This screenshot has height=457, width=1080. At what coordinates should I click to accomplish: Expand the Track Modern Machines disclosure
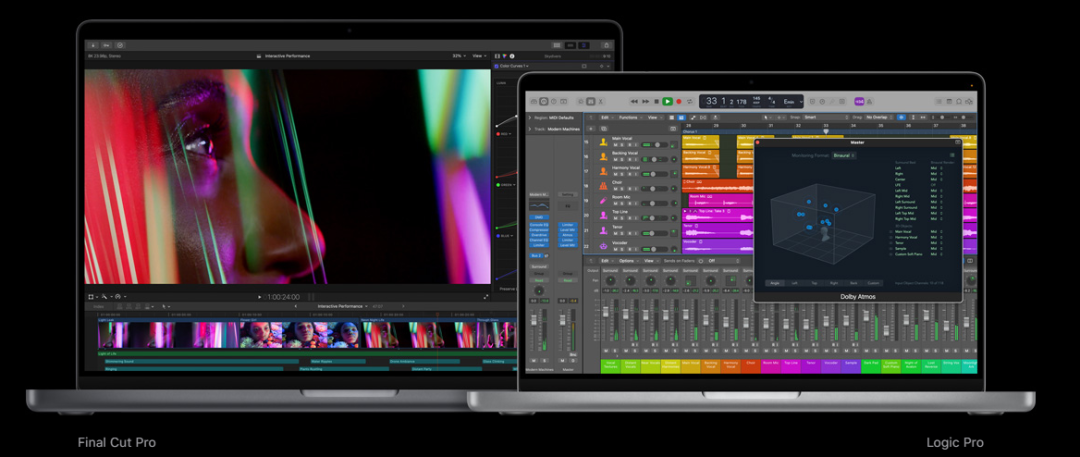[530, 129]
